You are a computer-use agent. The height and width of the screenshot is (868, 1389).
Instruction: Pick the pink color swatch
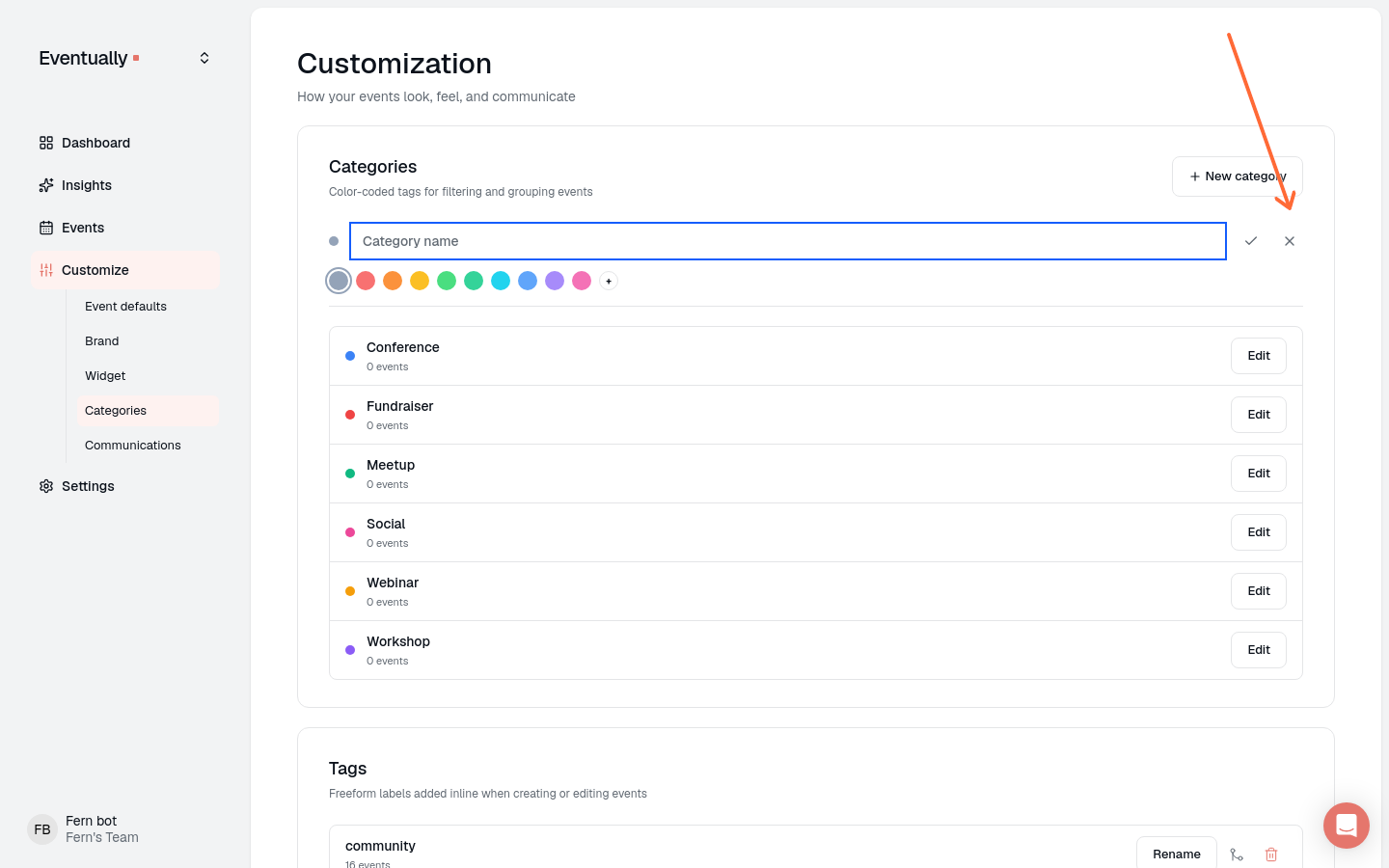click(x=582, y=281)
